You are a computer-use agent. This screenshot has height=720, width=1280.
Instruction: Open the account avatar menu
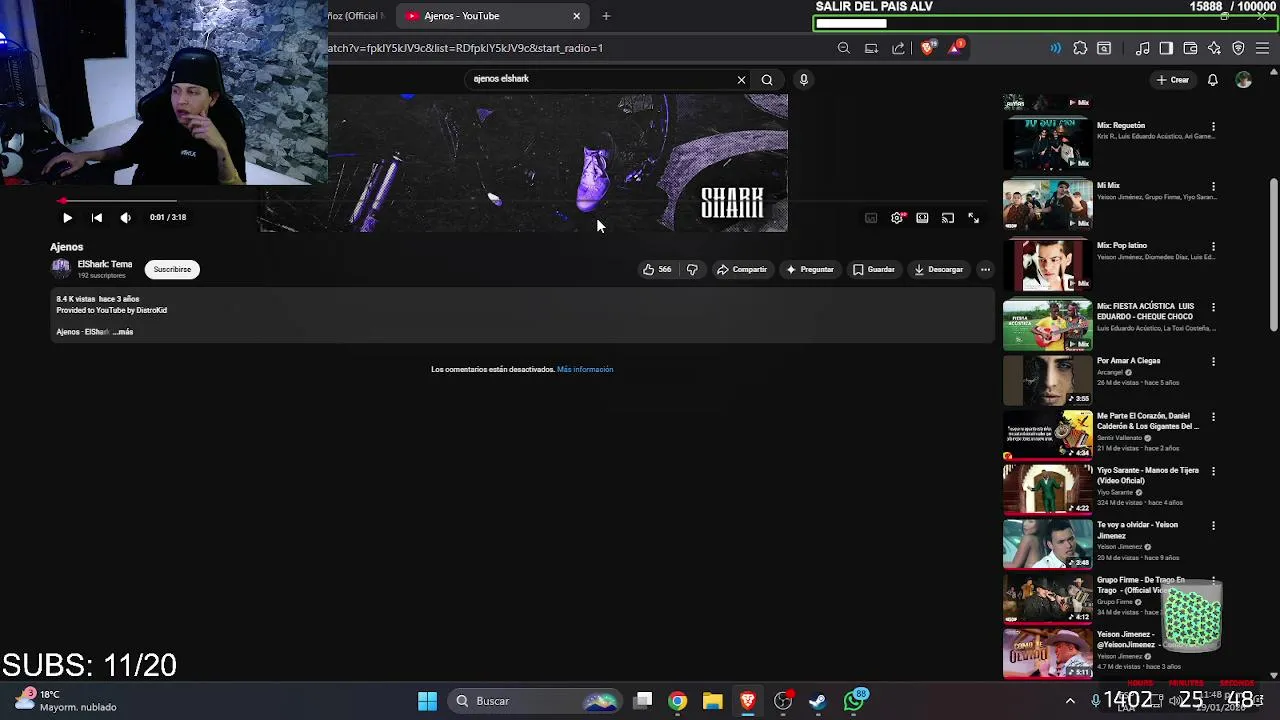click(x=1243, y=80)
